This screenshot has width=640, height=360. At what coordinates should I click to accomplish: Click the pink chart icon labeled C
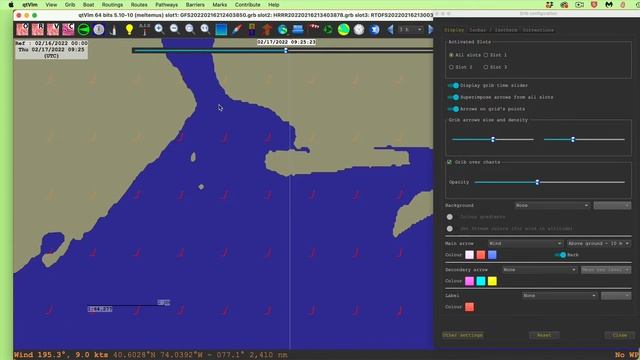coord(68,29)
